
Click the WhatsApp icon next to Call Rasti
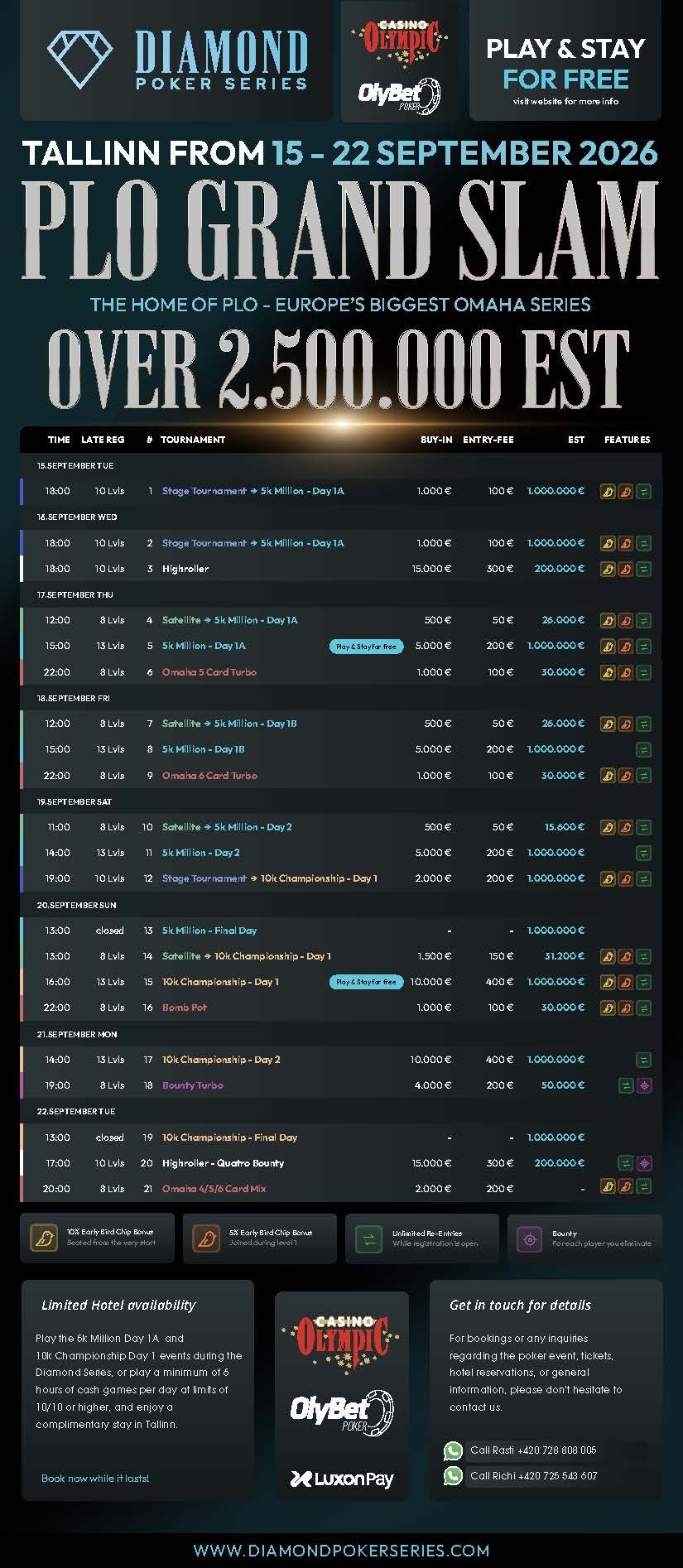point(453,1450)
